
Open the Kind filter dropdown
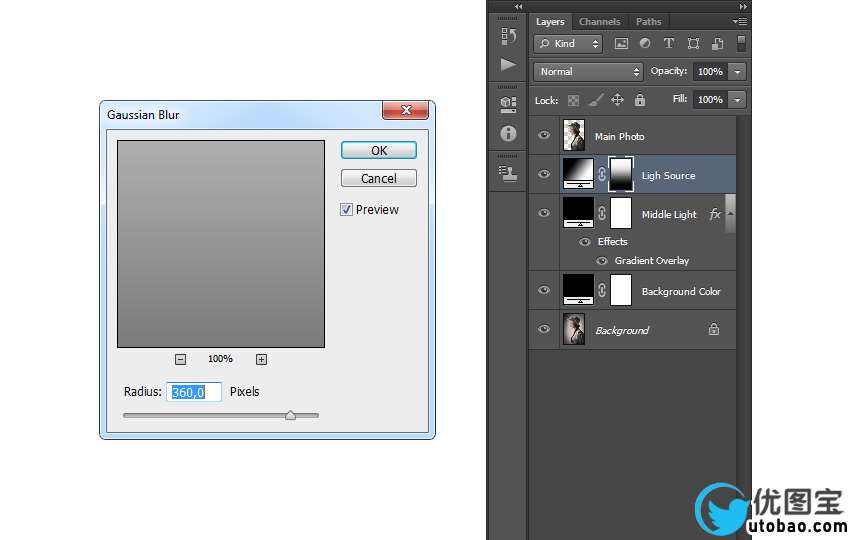point(569,43)
